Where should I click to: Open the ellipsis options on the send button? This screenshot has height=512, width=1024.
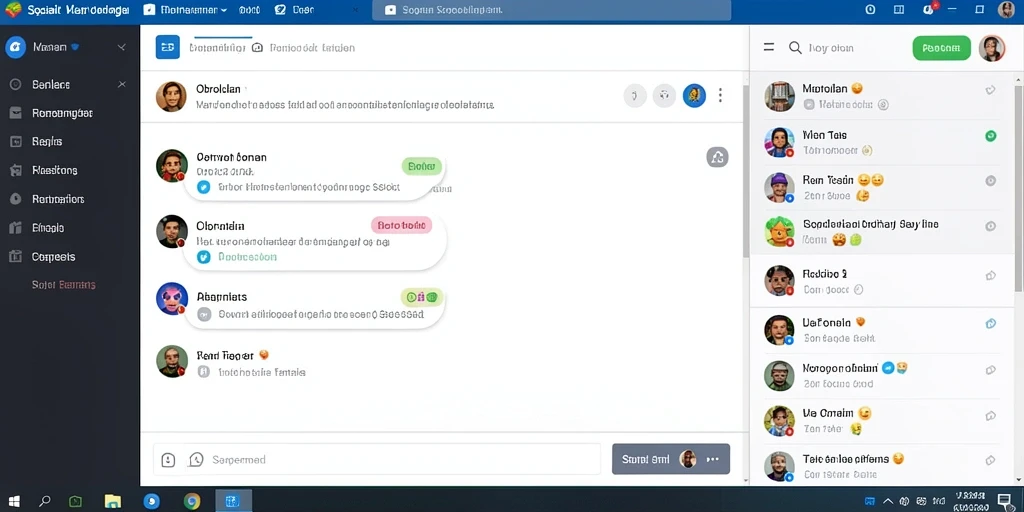pyautogui.click(x=712, y=459)
